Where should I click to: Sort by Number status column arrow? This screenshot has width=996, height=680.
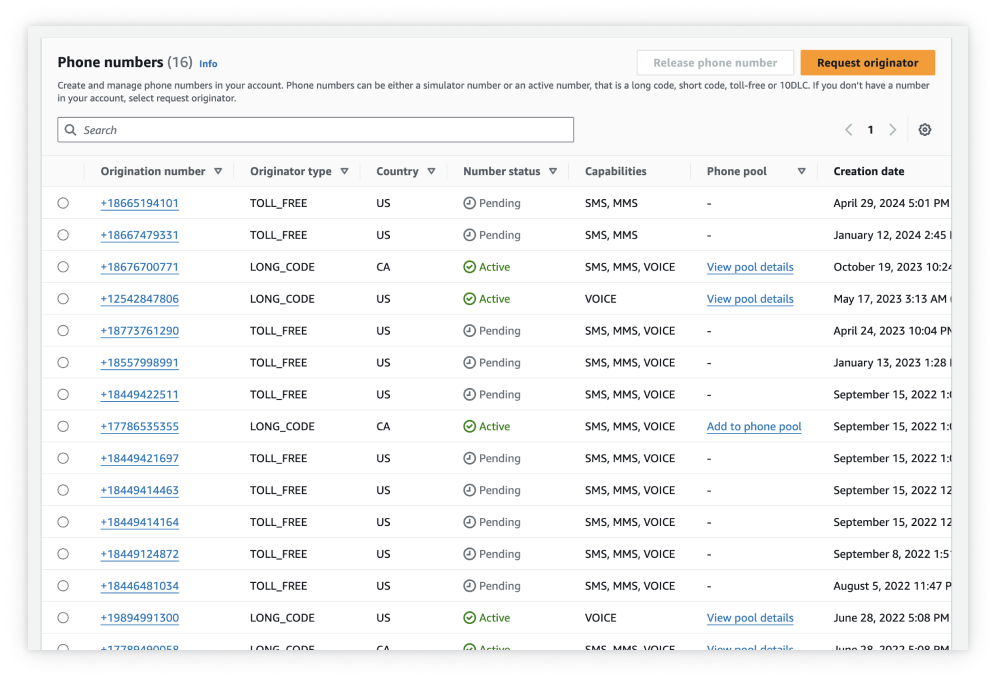(552, 171)
